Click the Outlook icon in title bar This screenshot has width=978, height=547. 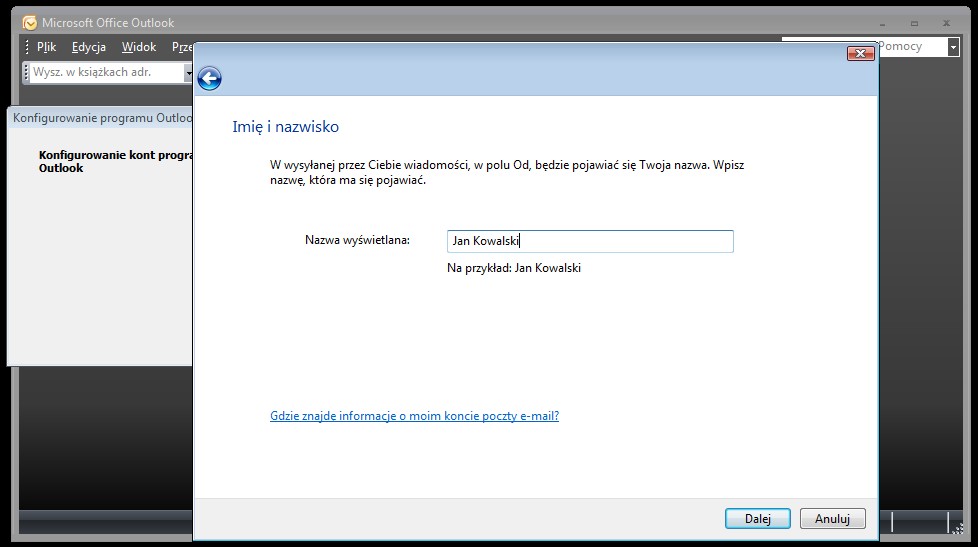30,23
